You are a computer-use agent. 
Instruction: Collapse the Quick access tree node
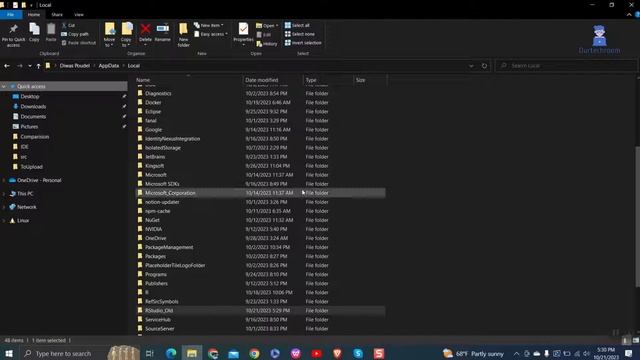pos(4,87)
